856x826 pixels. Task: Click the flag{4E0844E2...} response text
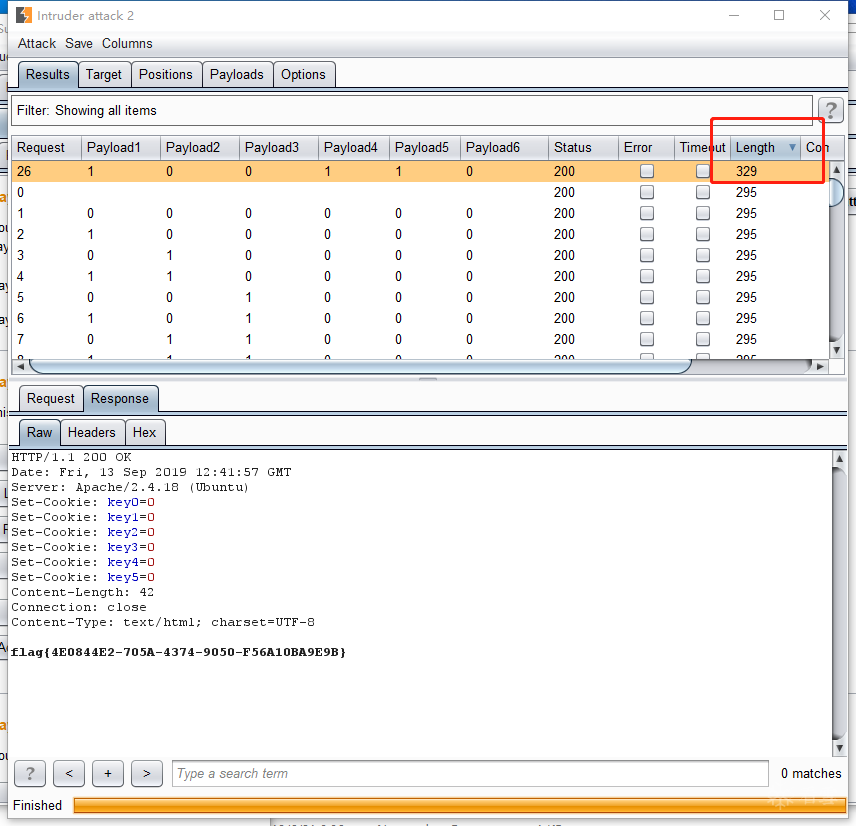tap(178, 652)
